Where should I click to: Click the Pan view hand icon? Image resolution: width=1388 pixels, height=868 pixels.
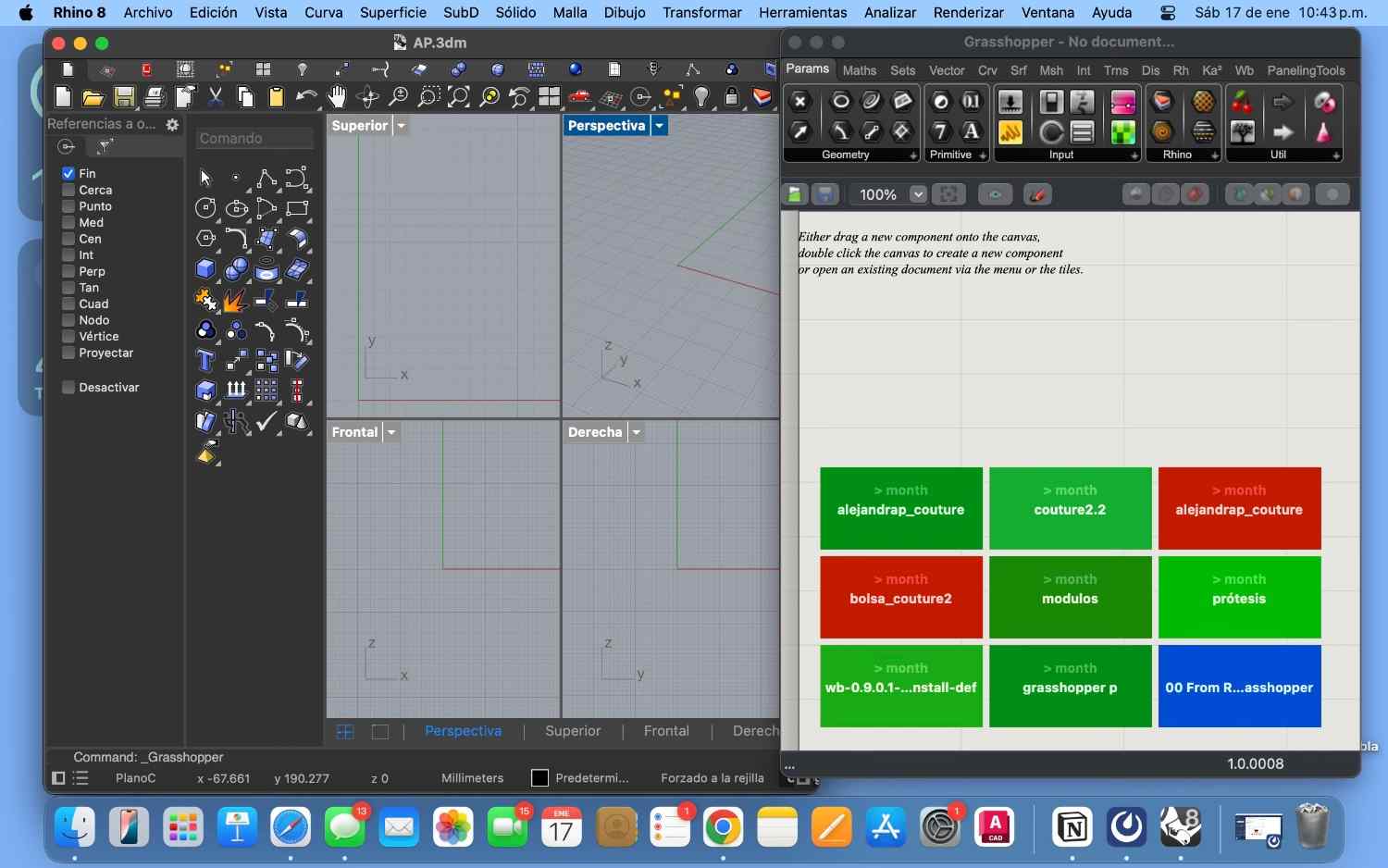click(x=337, y=97)
